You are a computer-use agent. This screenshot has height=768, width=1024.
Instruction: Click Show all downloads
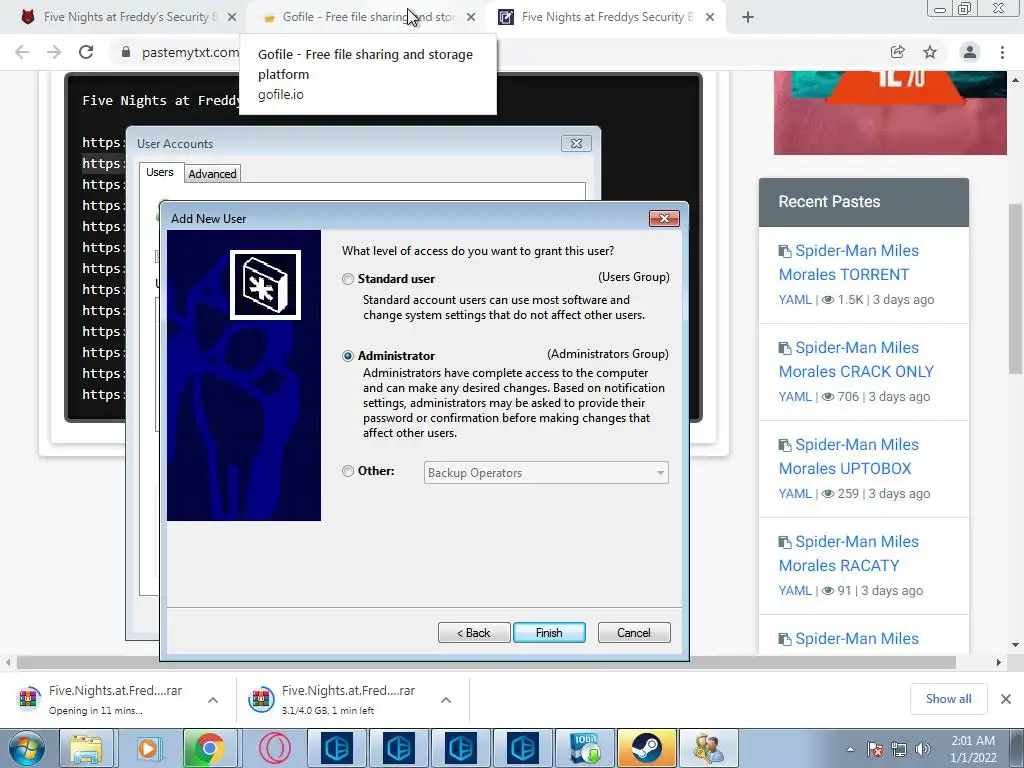coord(948,699)
